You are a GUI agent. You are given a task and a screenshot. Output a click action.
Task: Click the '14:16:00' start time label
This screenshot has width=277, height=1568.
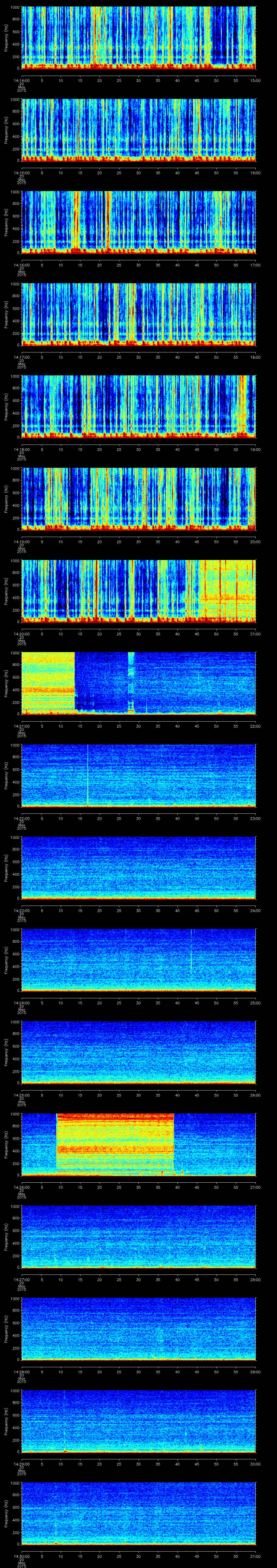coord(22,265)
